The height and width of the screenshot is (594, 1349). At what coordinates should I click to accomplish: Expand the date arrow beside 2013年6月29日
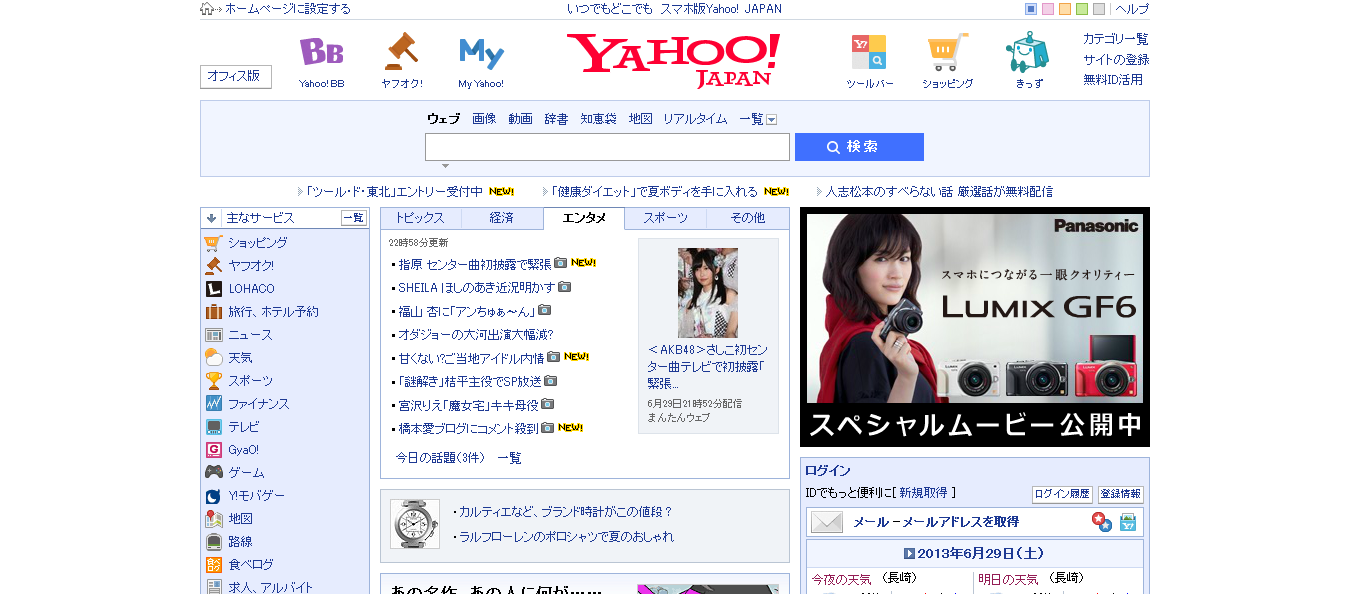point(909,553)
